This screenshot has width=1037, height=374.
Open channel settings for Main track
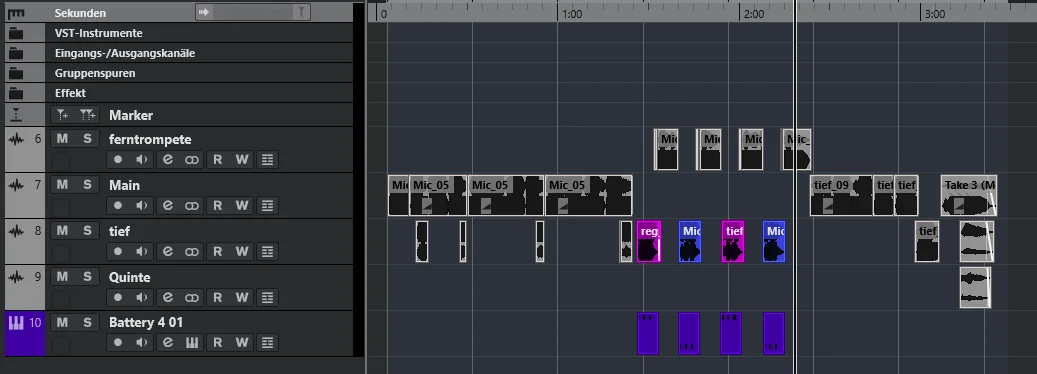(168, 206)
